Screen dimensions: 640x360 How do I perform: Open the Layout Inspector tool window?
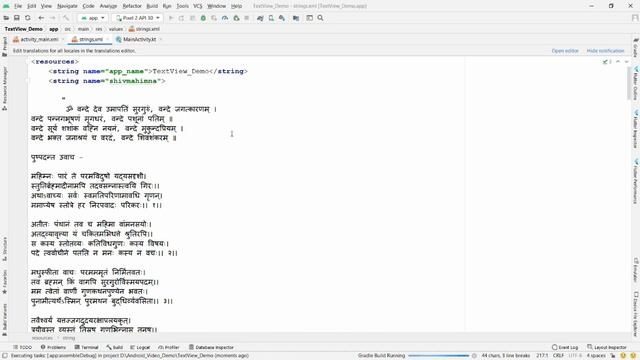pos(607,347)
